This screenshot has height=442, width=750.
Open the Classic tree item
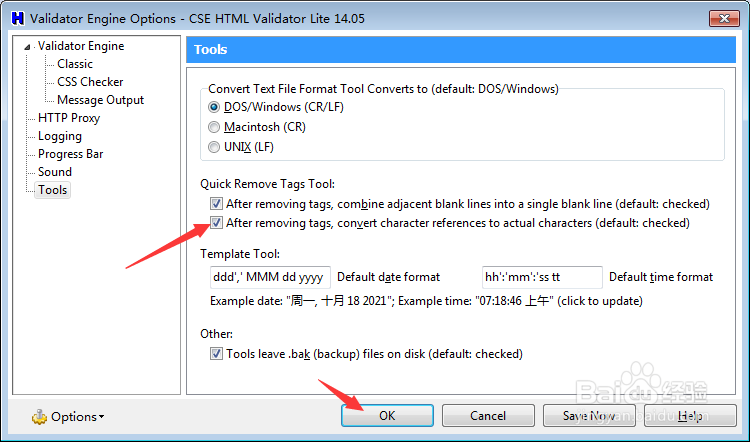coord(75,64)
